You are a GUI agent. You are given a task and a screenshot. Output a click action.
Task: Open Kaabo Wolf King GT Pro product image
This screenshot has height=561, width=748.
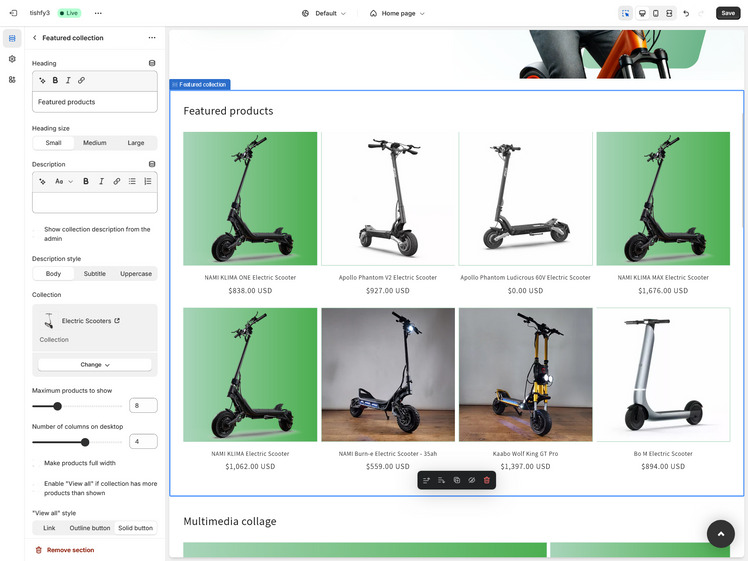point(525,374)
